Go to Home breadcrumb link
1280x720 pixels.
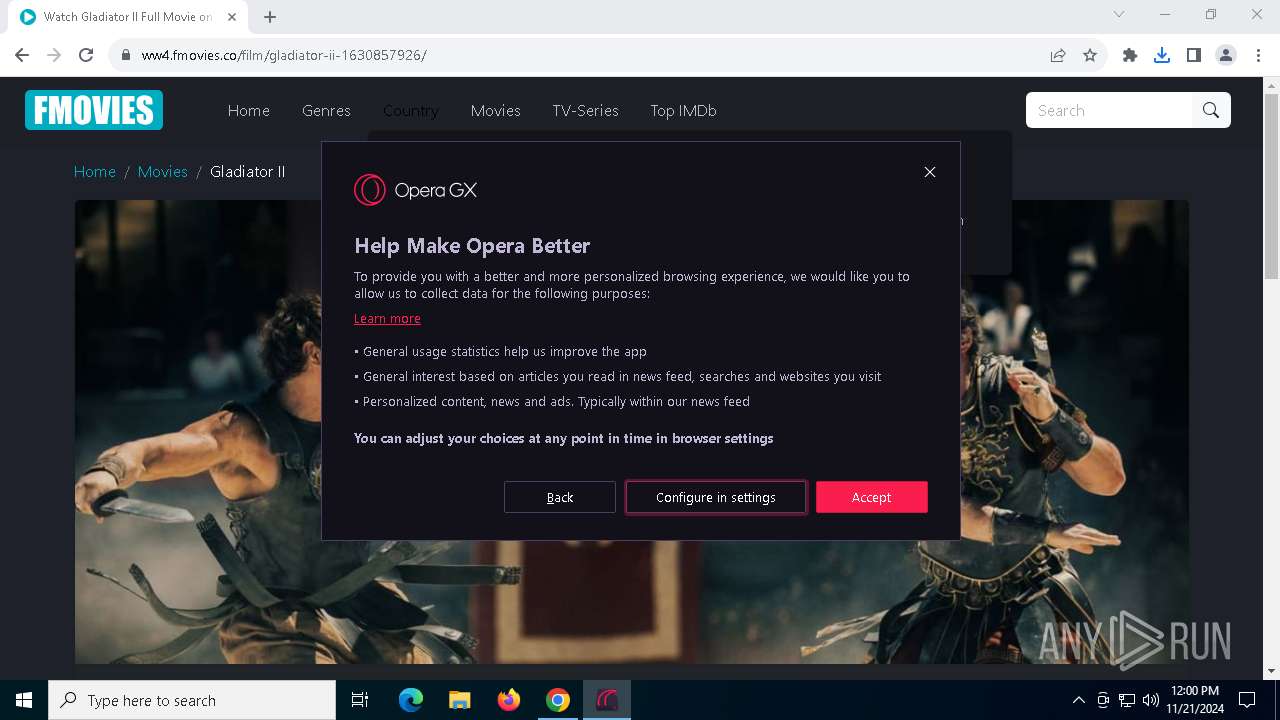click(95, 172)
